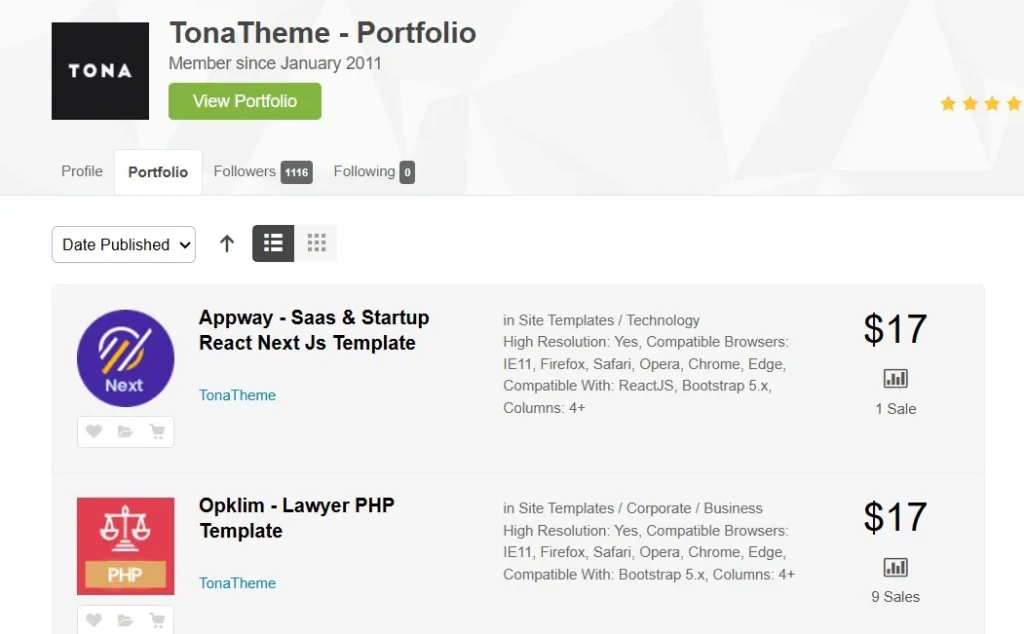The height and width of the screenshot is (634, 1024).
Task: Click the collection folder icon under Opklim
Action: (x=125, y=620)
